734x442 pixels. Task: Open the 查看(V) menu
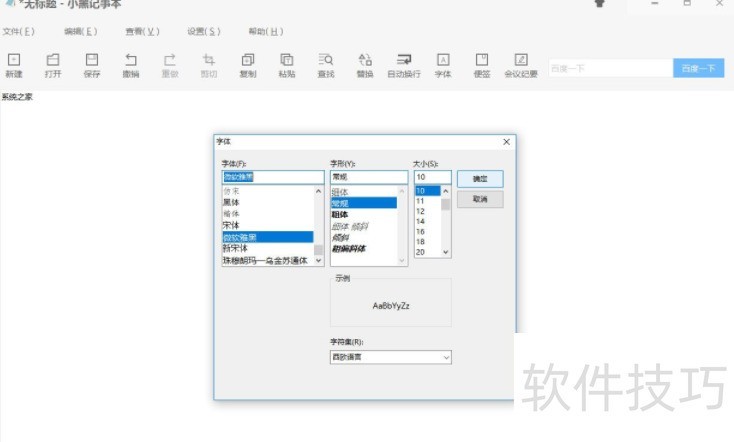click(x=142, y=31)
